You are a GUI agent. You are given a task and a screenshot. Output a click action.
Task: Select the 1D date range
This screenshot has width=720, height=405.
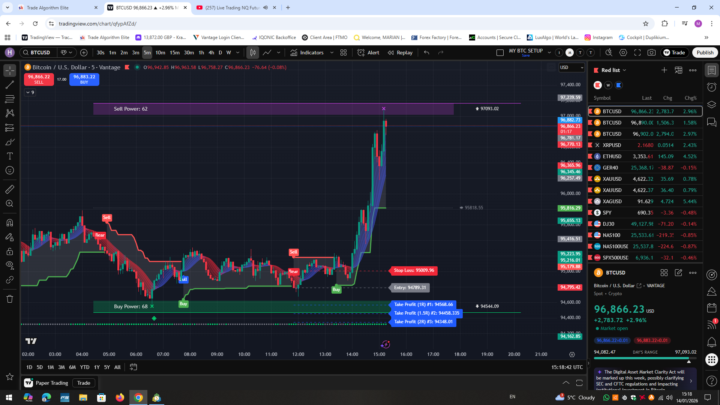coord(29,367)
